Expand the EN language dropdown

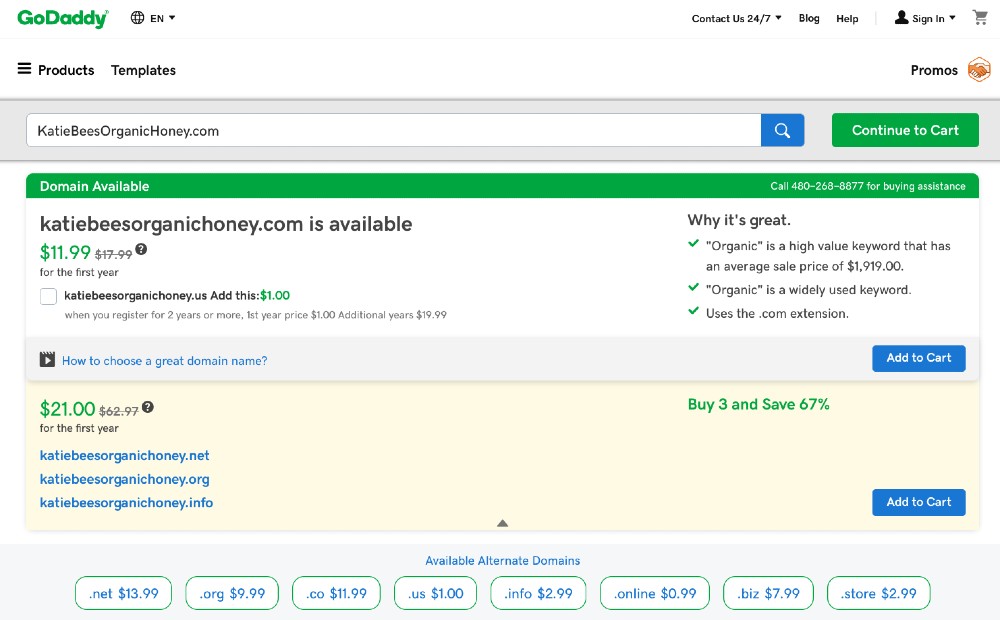pyautogui.click(x=163, y=18)
